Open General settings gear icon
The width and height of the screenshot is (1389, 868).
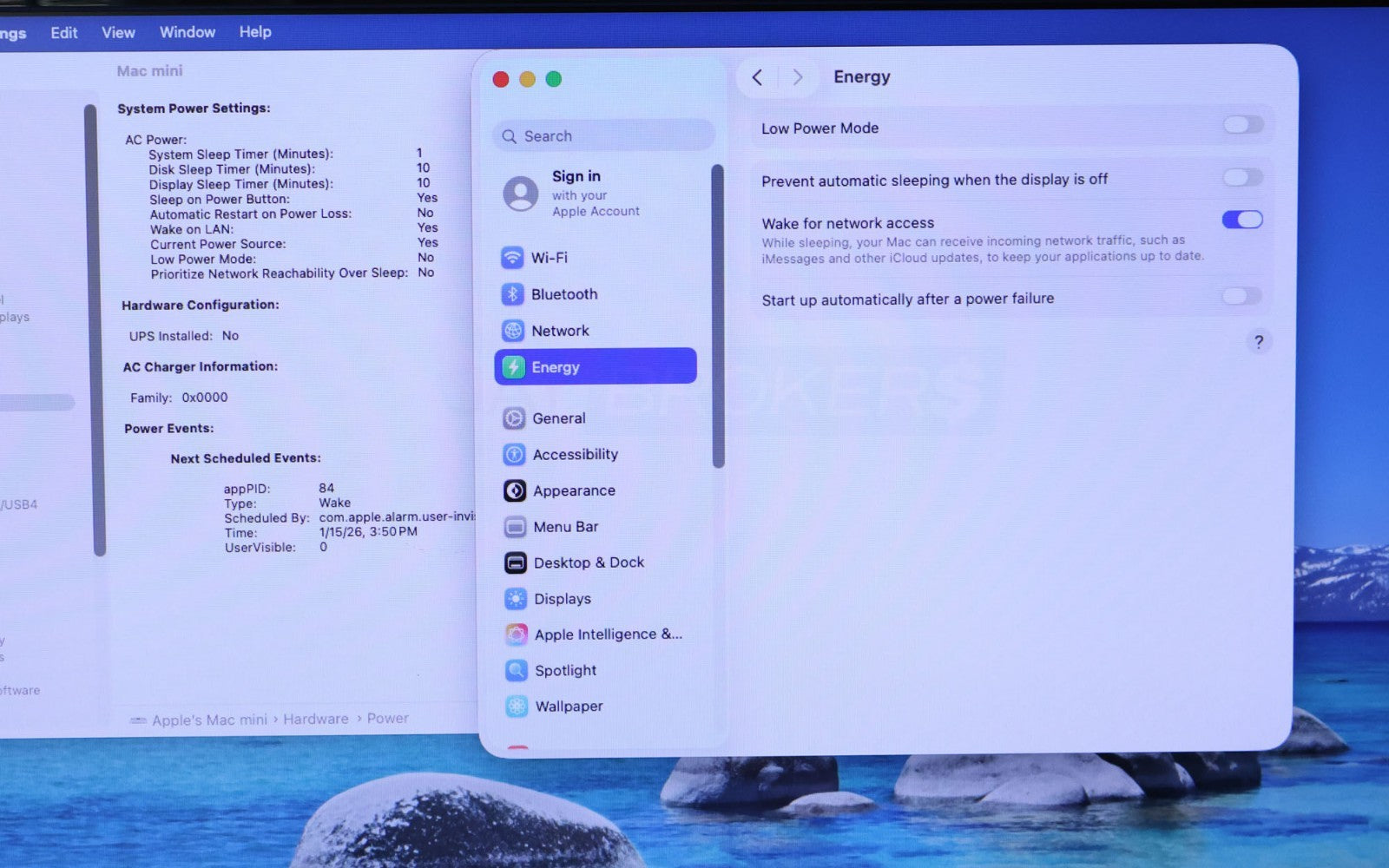pos(514,418)
